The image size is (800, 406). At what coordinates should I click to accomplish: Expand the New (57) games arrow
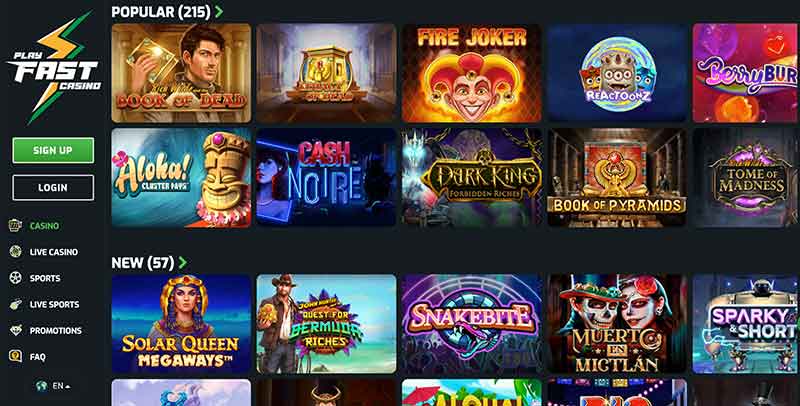(x=182, y=263)
